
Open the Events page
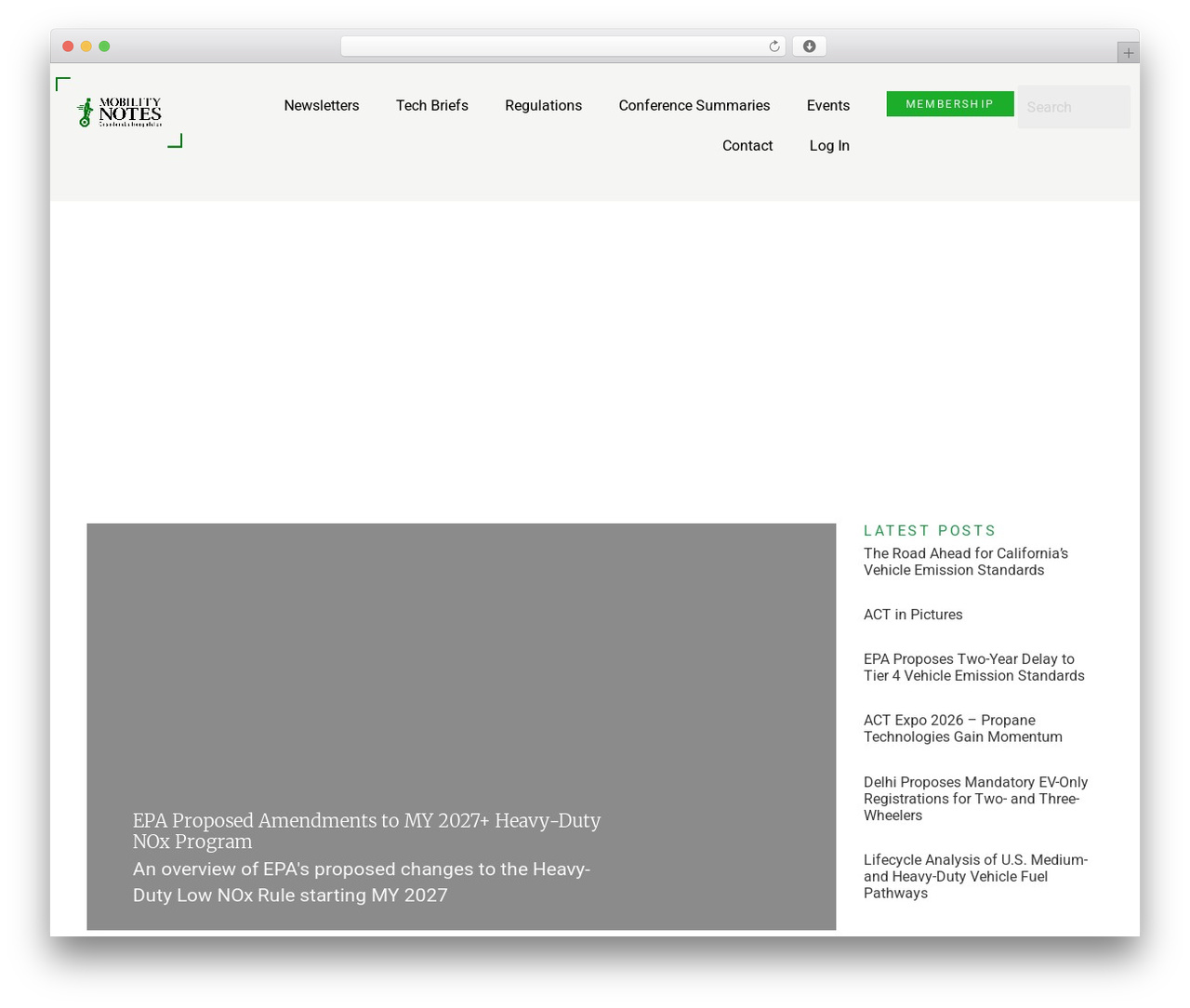pyautogui.click(x=828, y=105)
